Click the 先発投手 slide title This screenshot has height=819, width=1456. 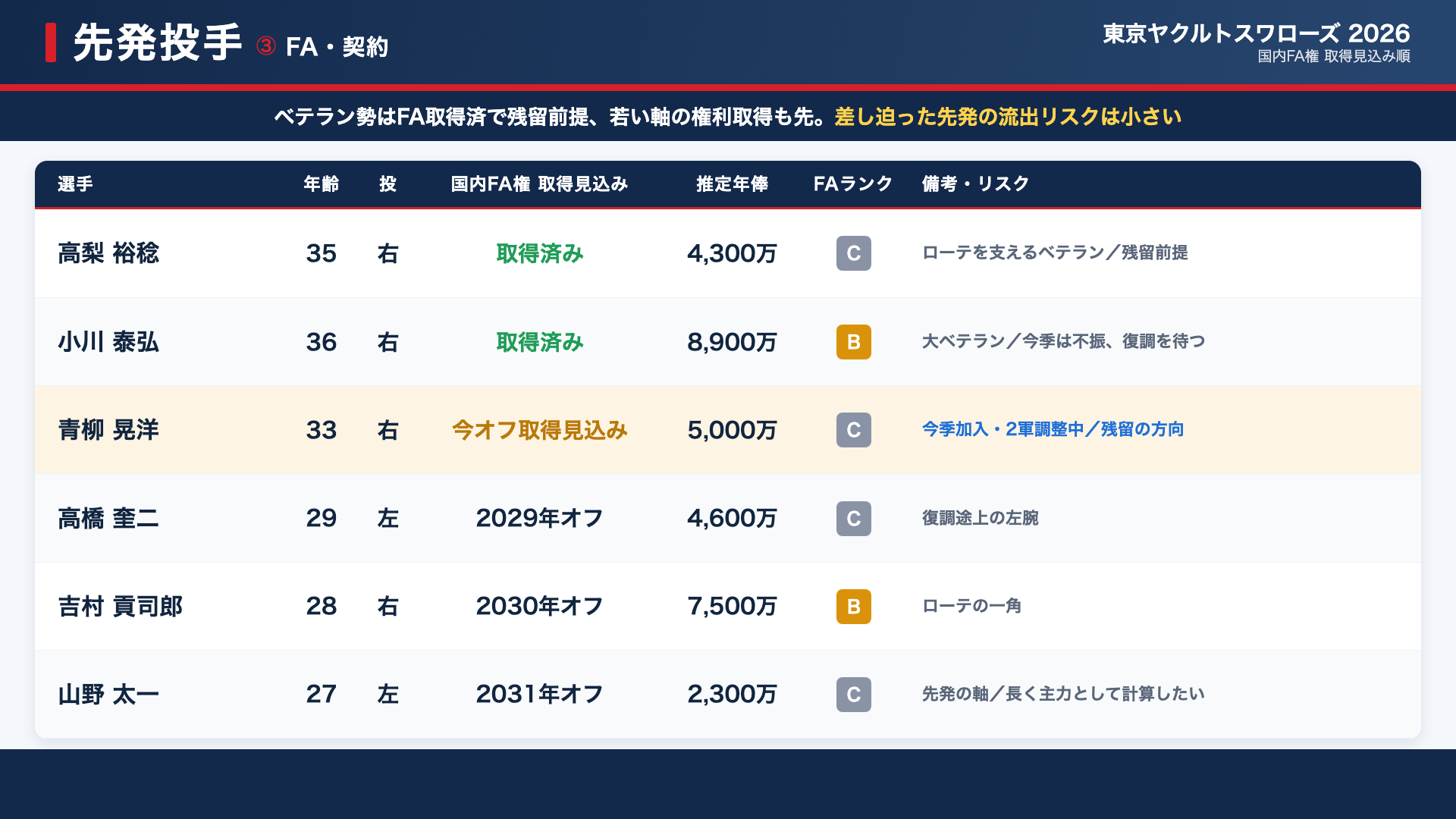pos(158,42)
